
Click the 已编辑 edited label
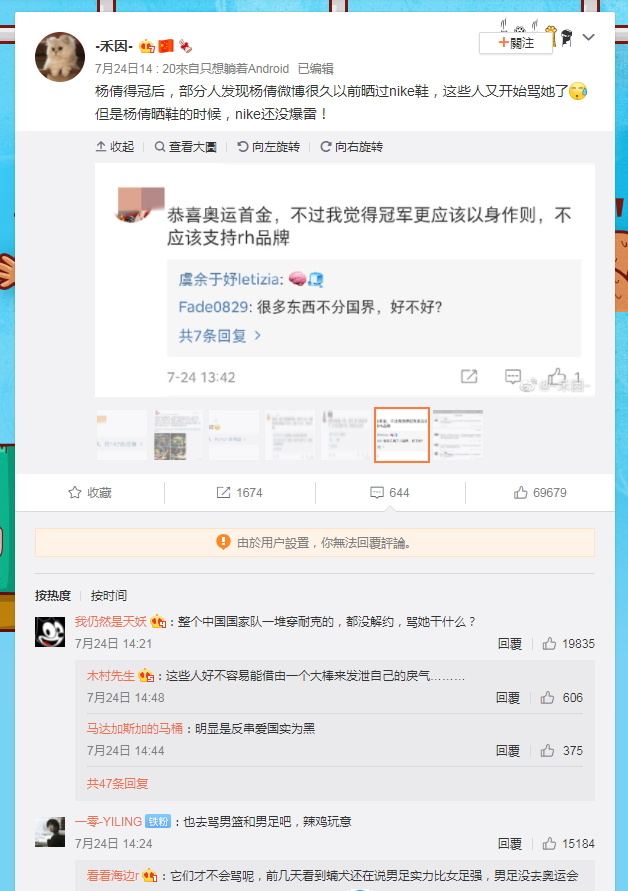(x=315, y=69)
